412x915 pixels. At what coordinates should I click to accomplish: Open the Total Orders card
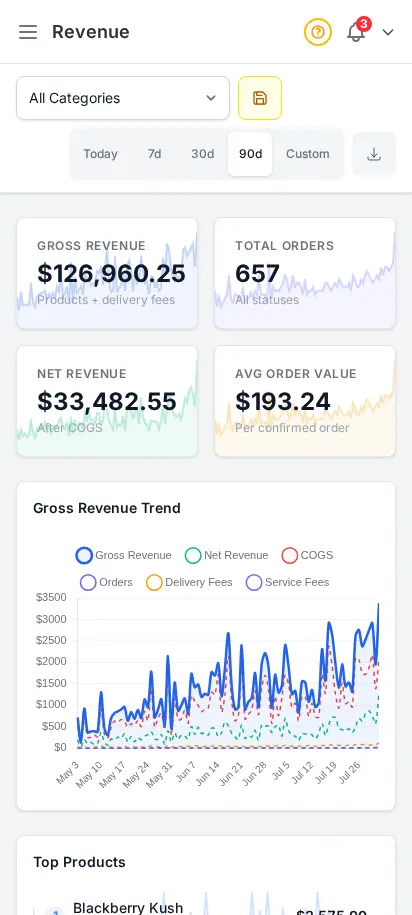click(x=305, y=273)
